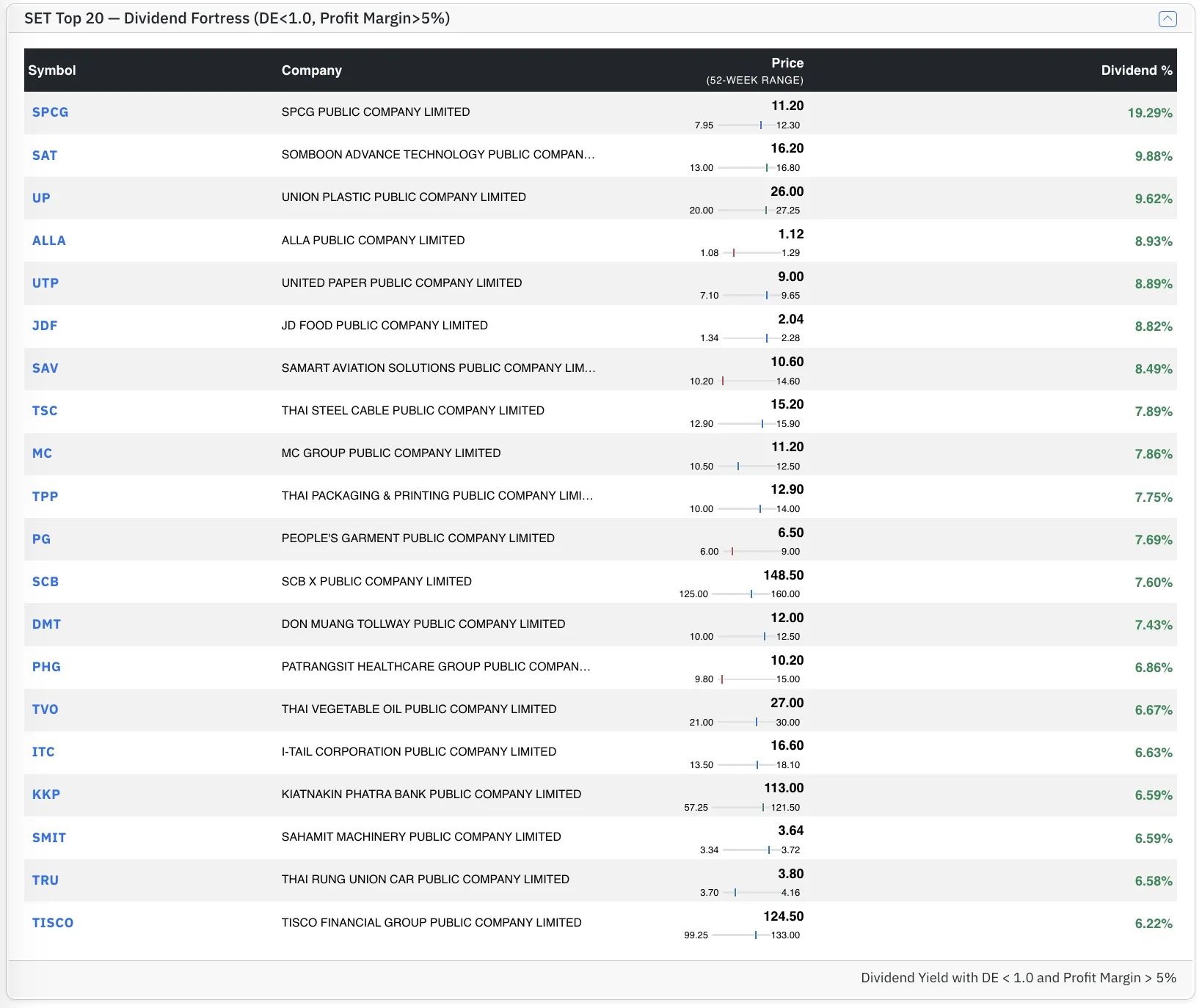Image resolution: width=1202 pixels, height=1008 pixels.
Task: Open the SAV symbol link
Action: click(x=45, y=368)
